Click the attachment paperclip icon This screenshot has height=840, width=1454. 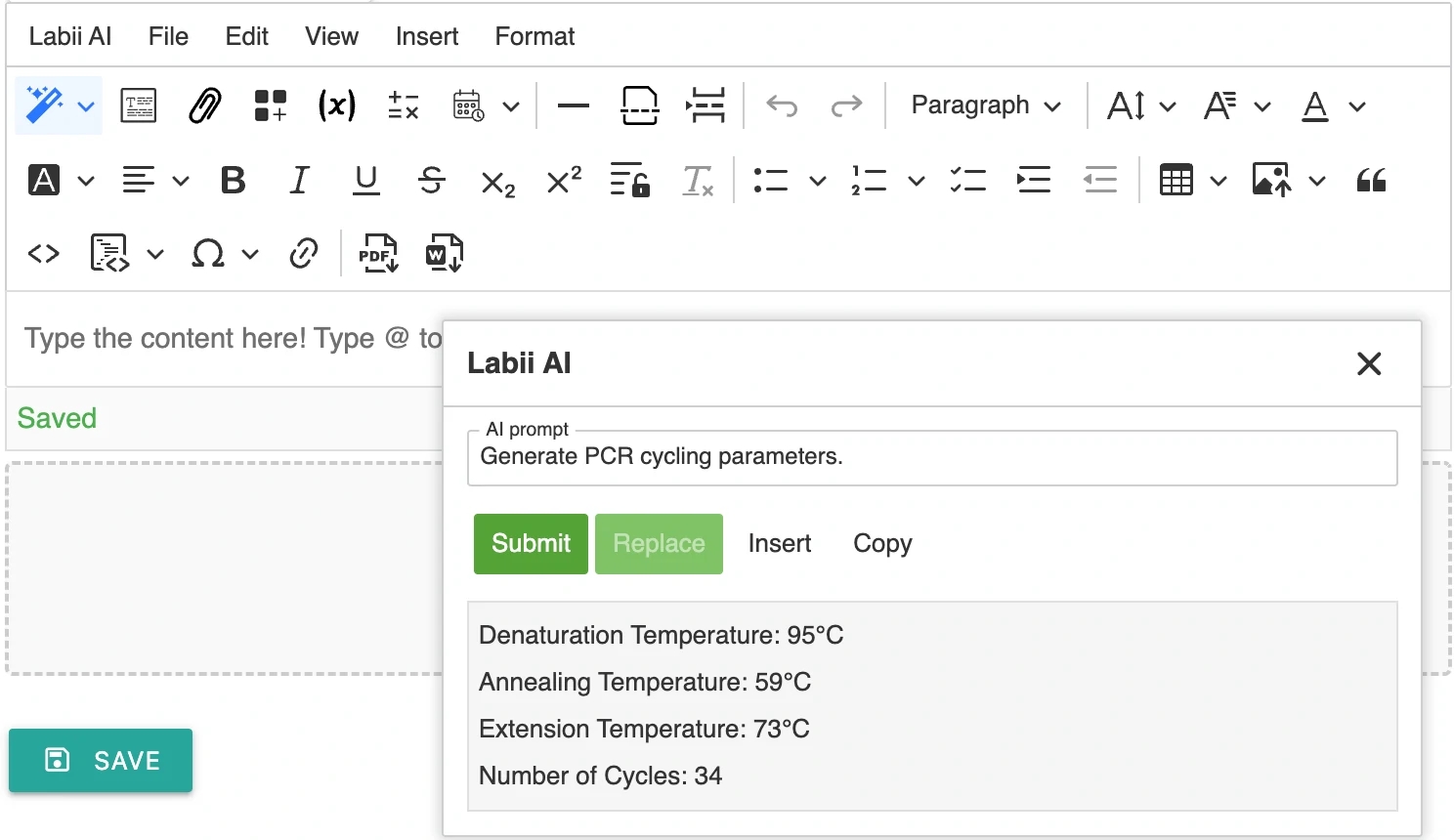(x=205, y=105)
